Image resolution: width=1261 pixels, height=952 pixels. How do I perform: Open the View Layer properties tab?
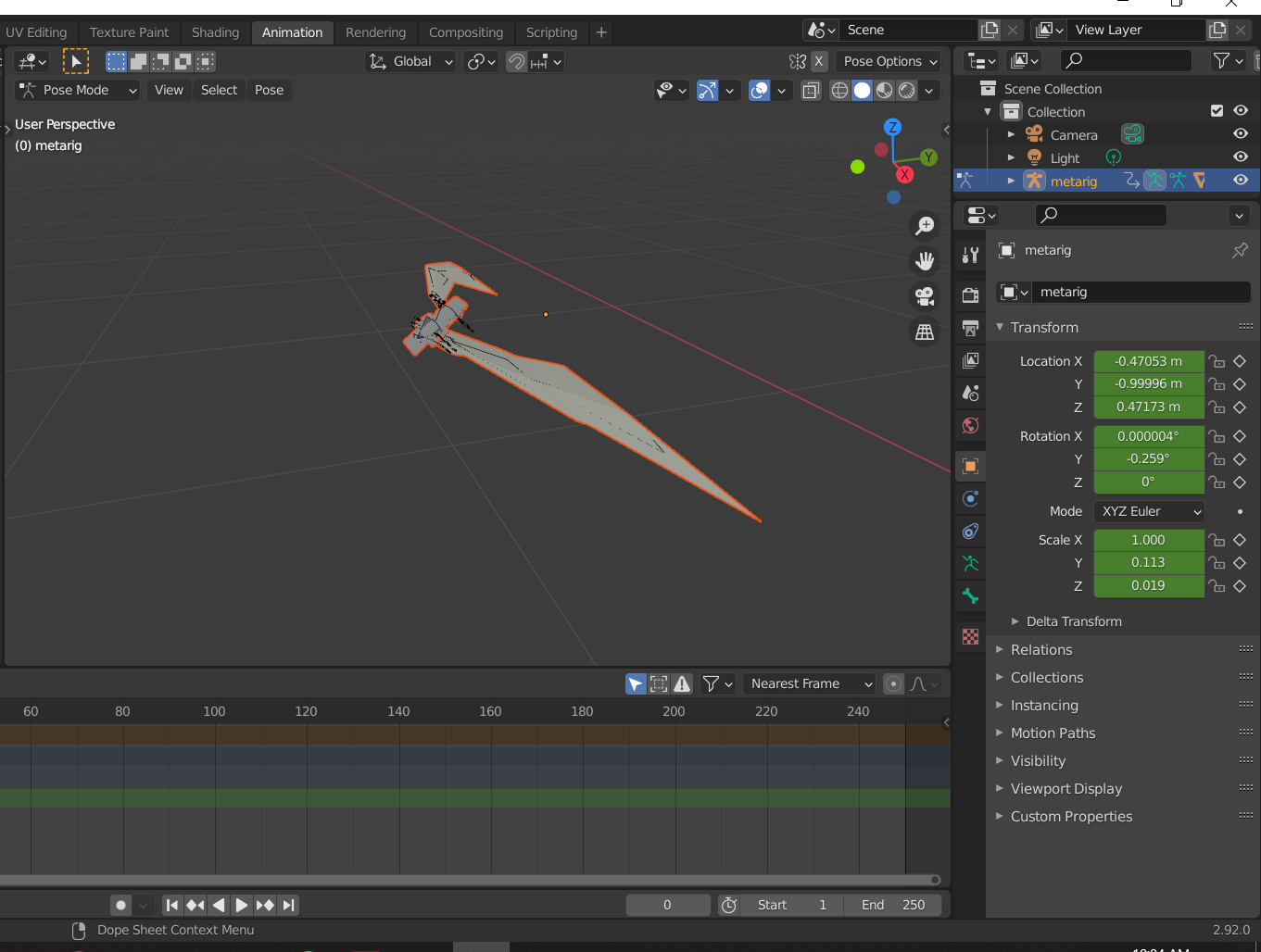click(x=970, y=360)
